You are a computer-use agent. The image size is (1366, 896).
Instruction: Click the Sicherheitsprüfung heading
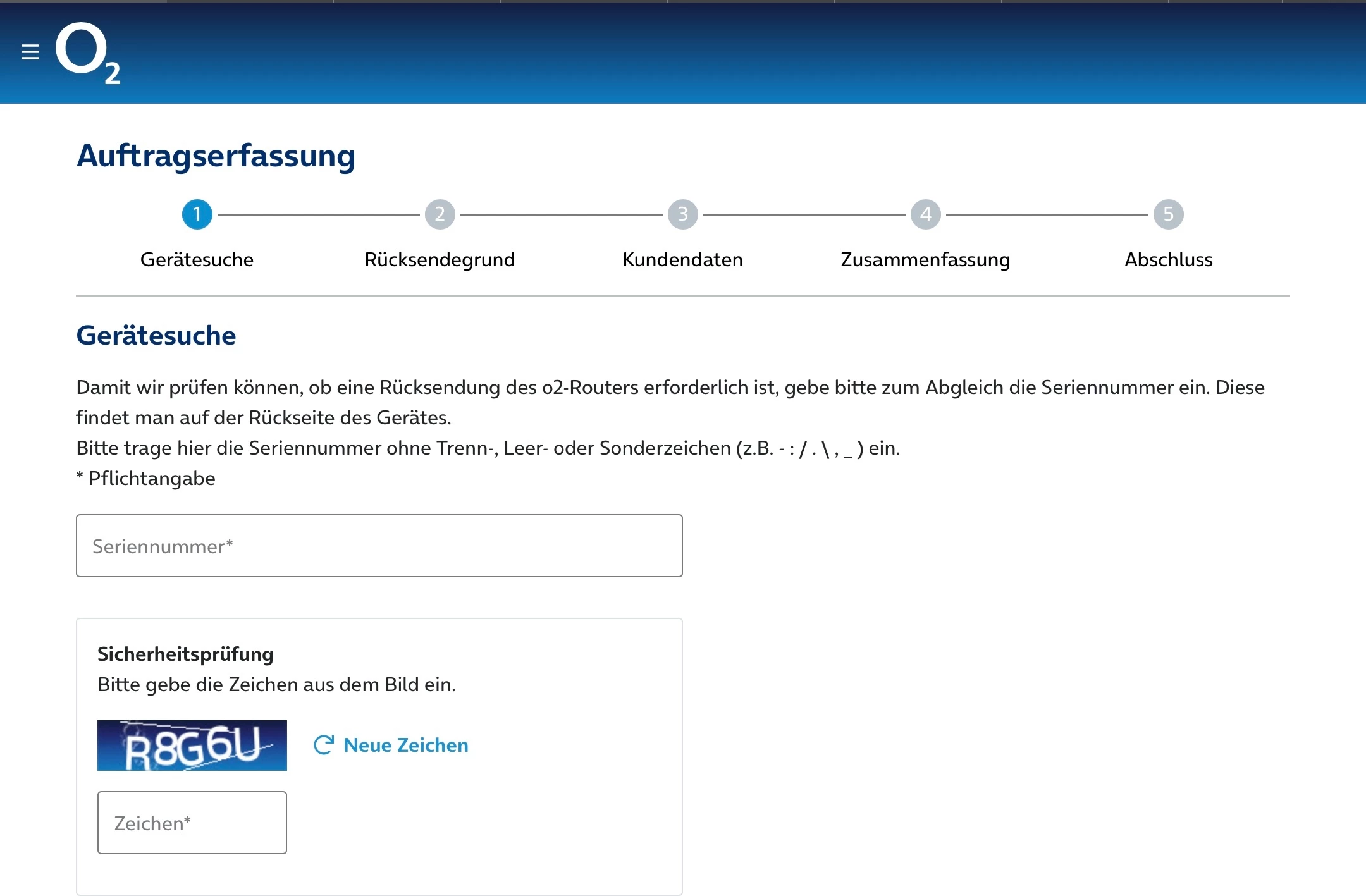click(185, 654)
